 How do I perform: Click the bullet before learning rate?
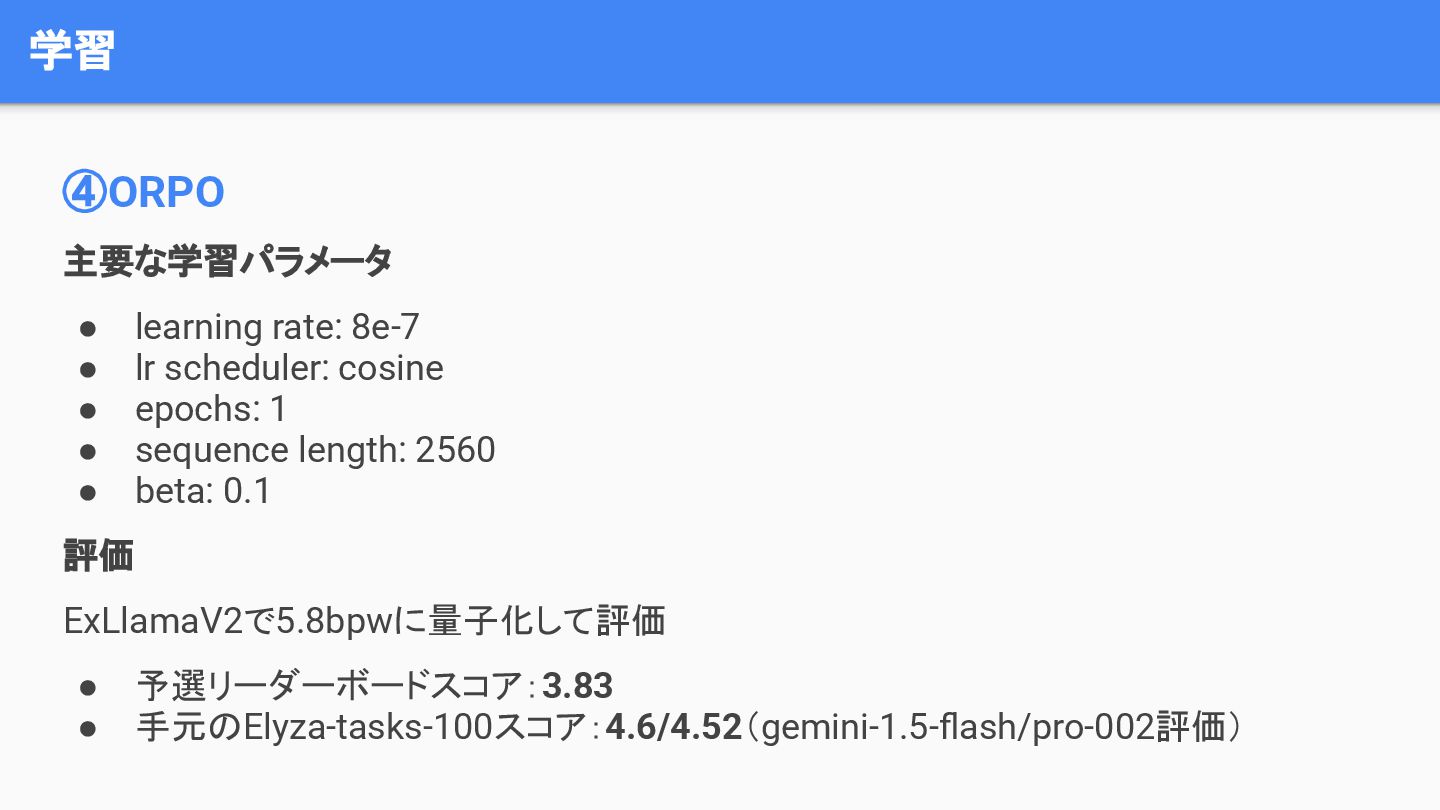click(x=88, y=328)
